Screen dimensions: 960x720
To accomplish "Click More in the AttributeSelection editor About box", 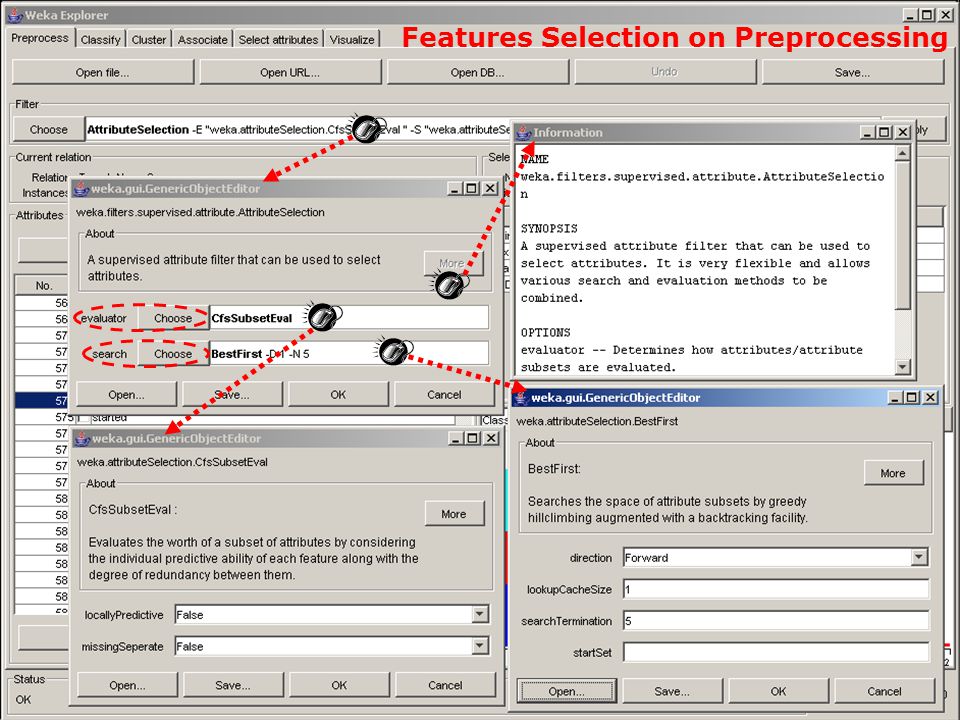I will [x=454, y=263].
